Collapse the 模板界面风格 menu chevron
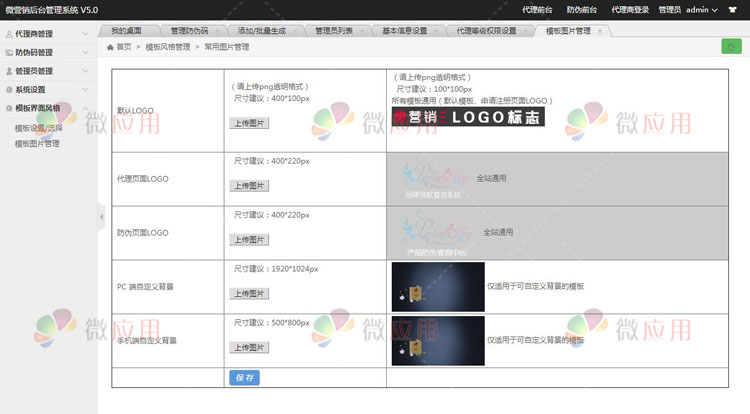The width and height of the screenshot is (750, 414). (x=86, y=109)
